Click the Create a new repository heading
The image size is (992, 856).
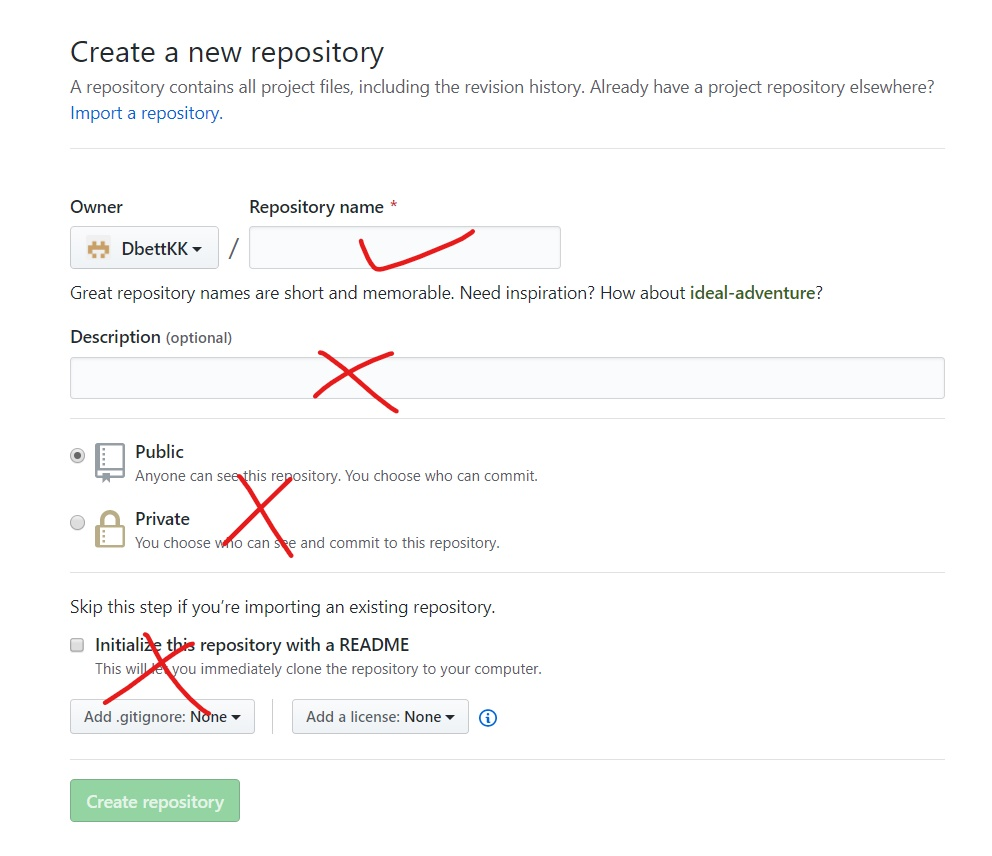[x=227, y=52]
